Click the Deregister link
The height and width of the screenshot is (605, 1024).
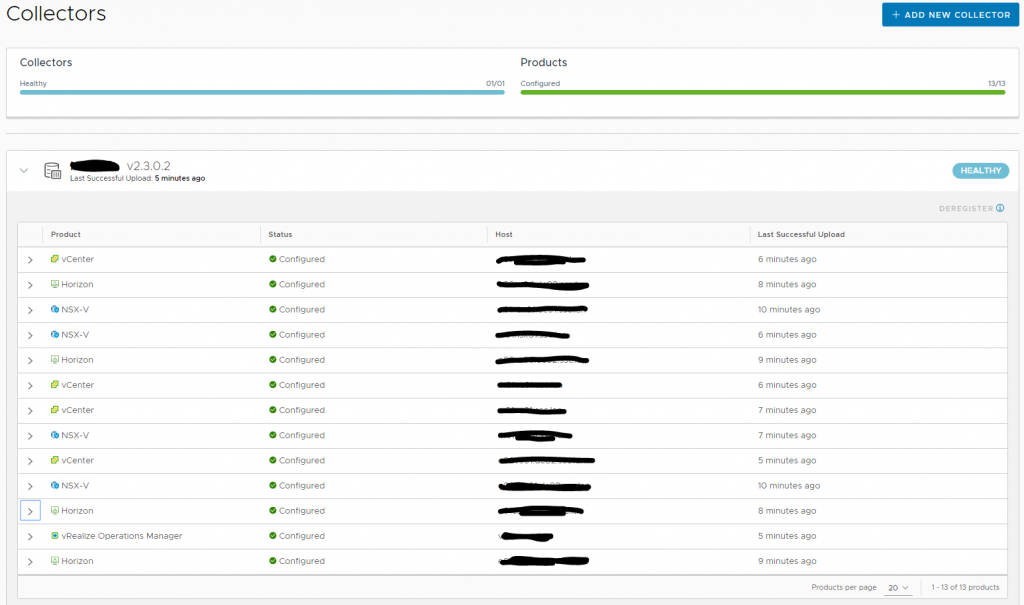click(966, 208)
